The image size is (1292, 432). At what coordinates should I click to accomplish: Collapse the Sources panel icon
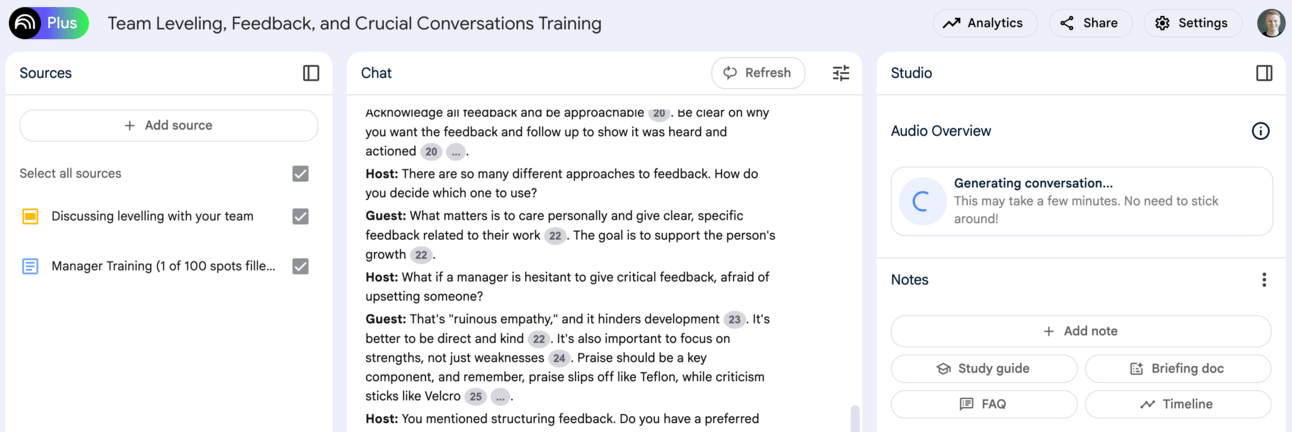click(311, 73)
